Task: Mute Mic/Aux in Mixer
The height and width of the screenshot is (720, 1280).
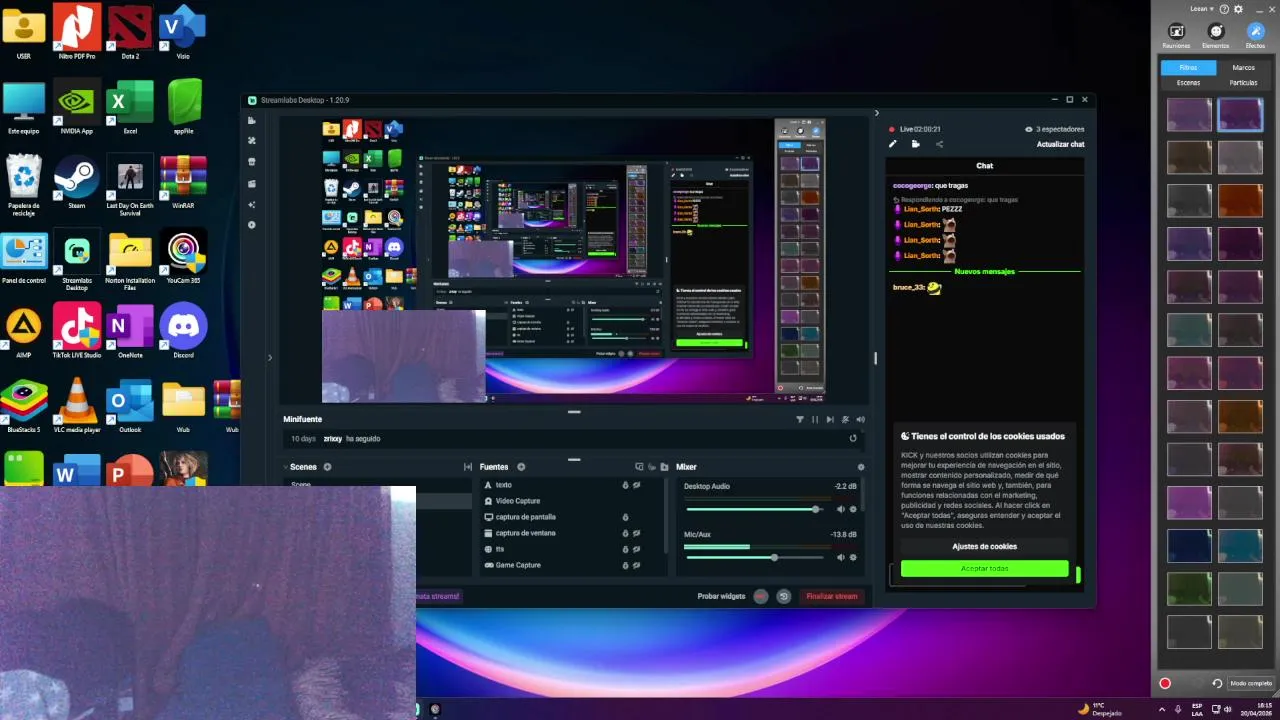Action: pos(840,557)
